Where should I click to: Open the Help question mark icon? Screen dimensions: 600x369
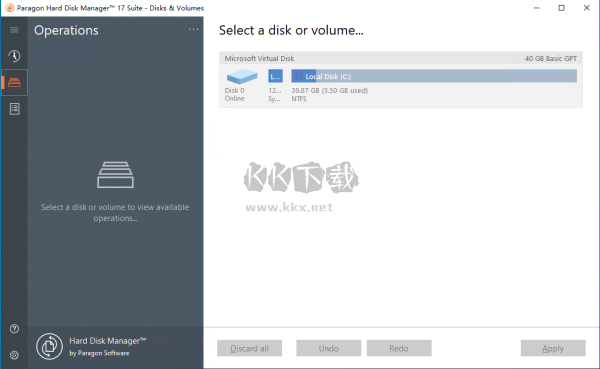point(14,329)
